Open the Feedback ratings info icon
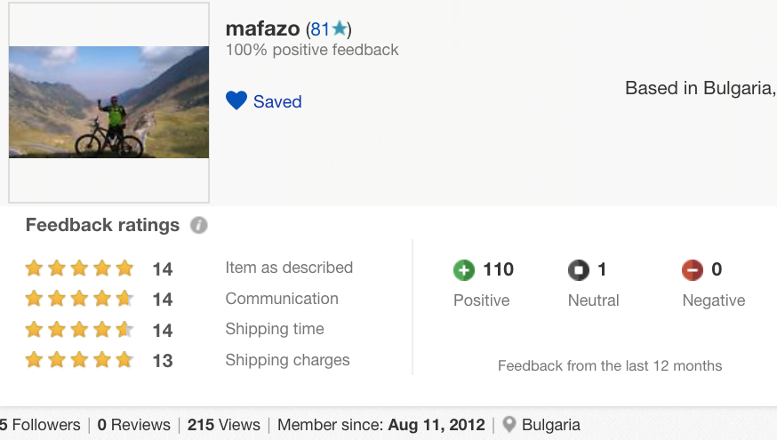 (199, 225)
